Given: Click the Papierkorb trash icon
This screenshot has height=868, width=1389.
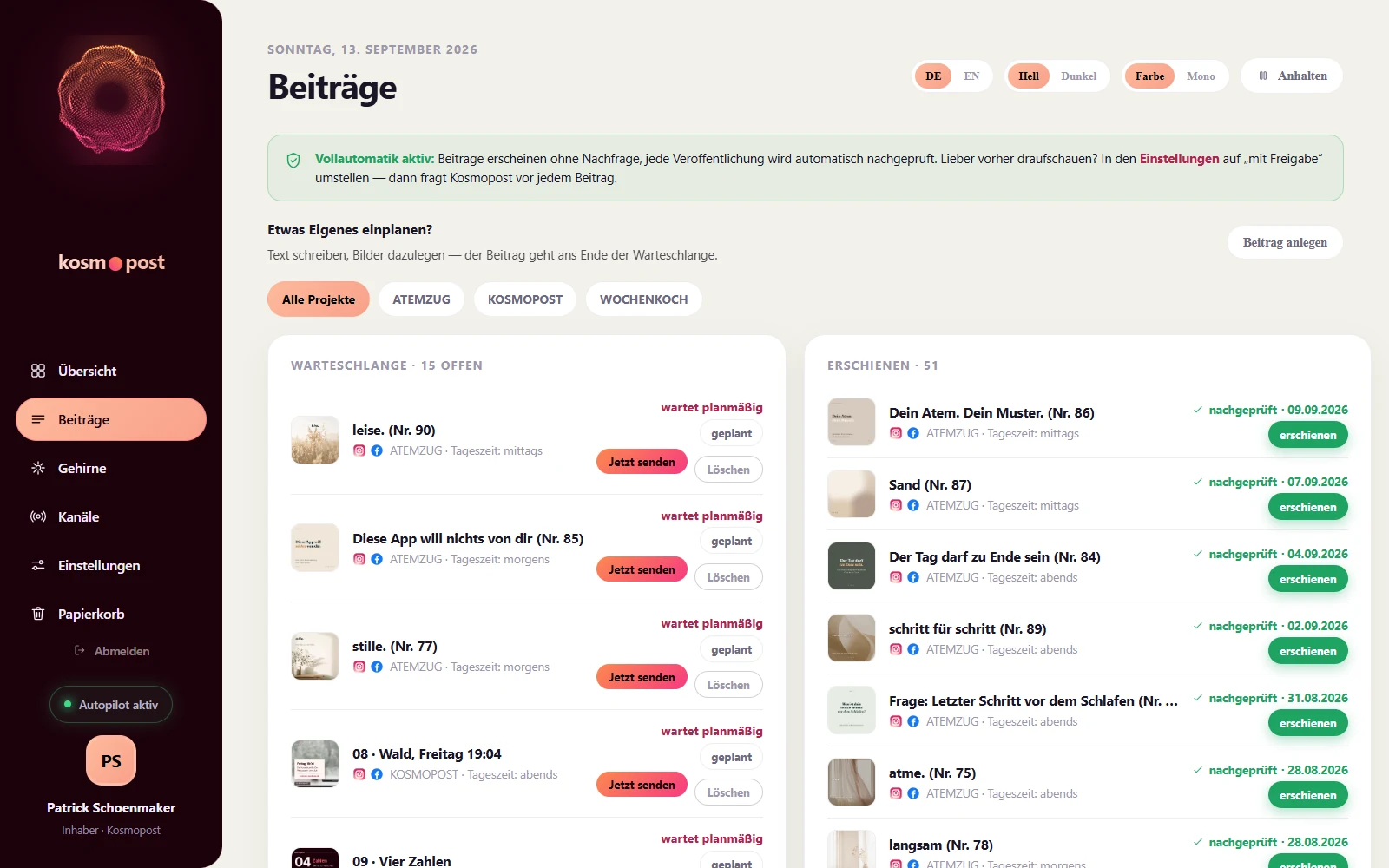Looking at the screenshot, I should click(x=38, y=614).
